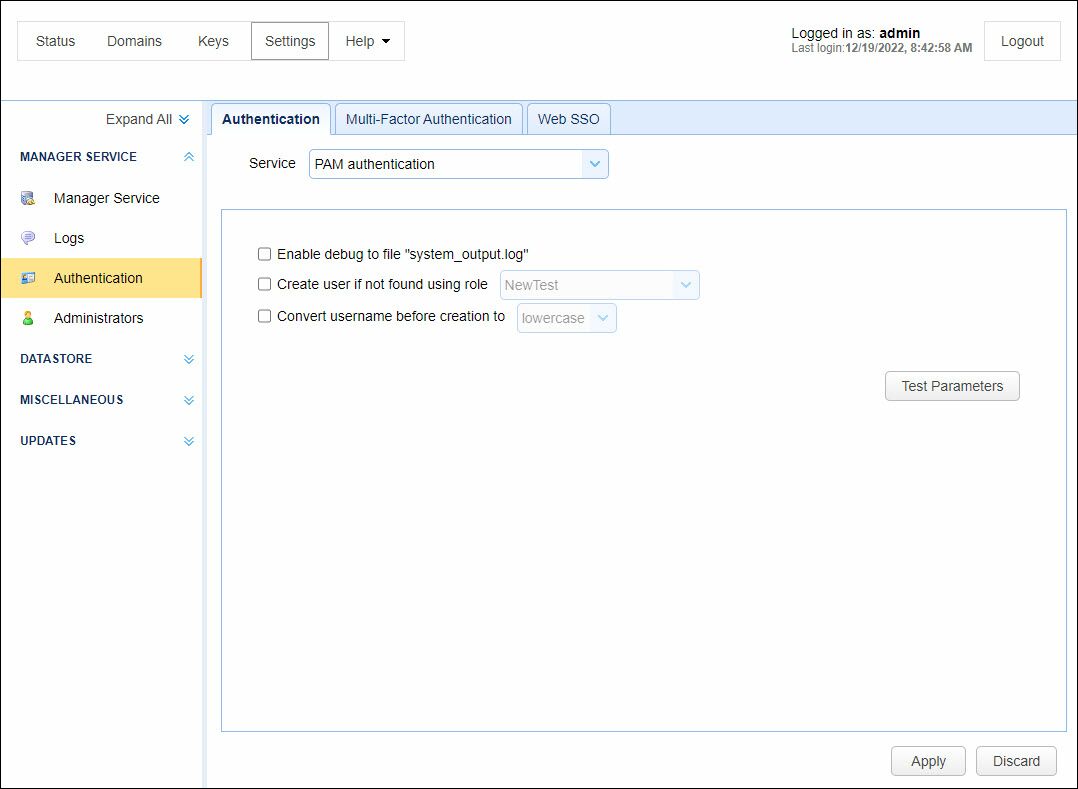Image resolution: width=1078 pixels, height=789 pixels.
Task: Open the lowercase conversion dropdown
Action: 566,318
